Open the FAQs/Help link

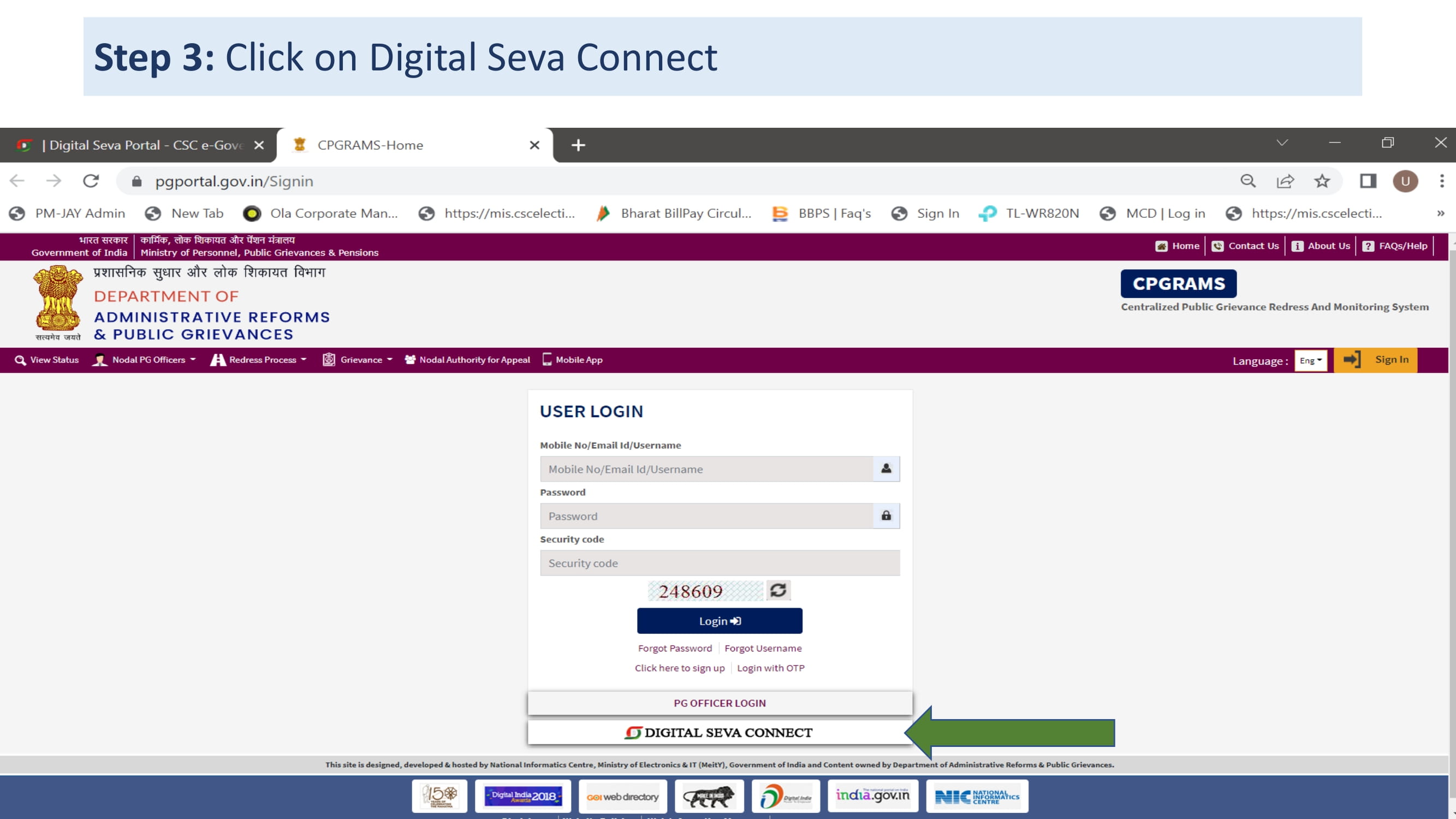coord(1395,246)
